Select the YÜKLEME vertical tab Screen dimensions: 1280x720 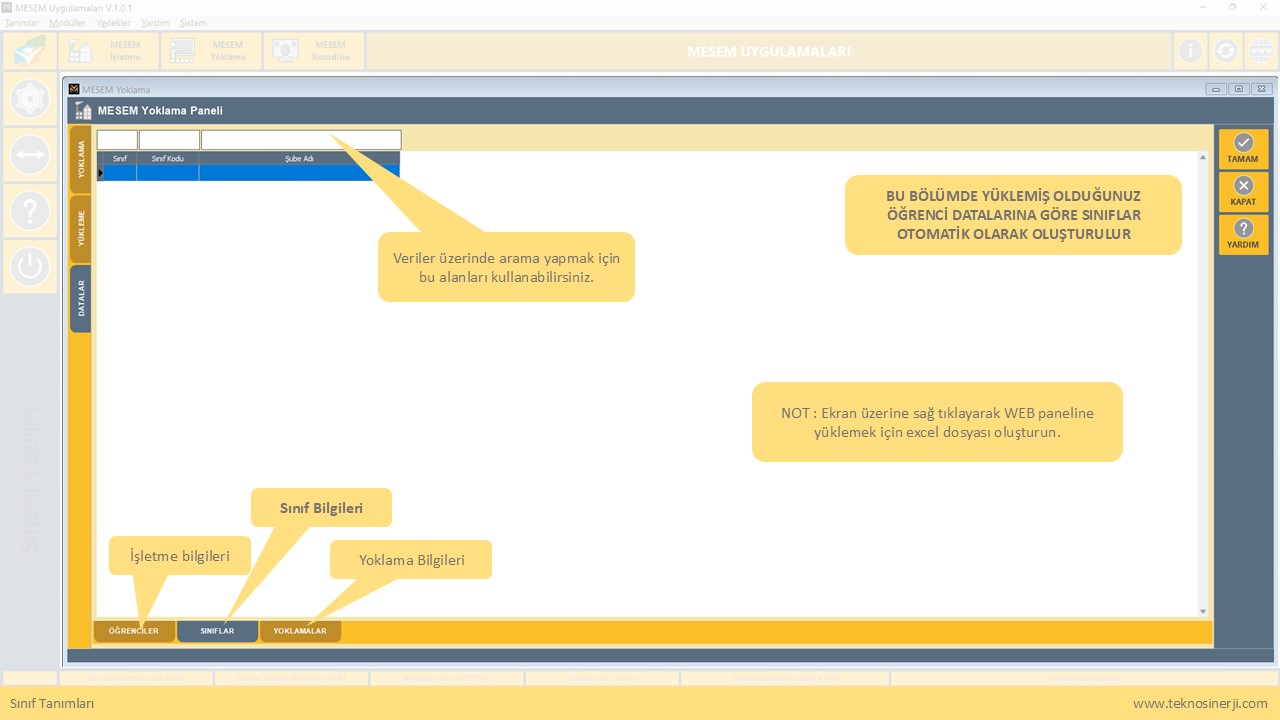pos(81,228)
